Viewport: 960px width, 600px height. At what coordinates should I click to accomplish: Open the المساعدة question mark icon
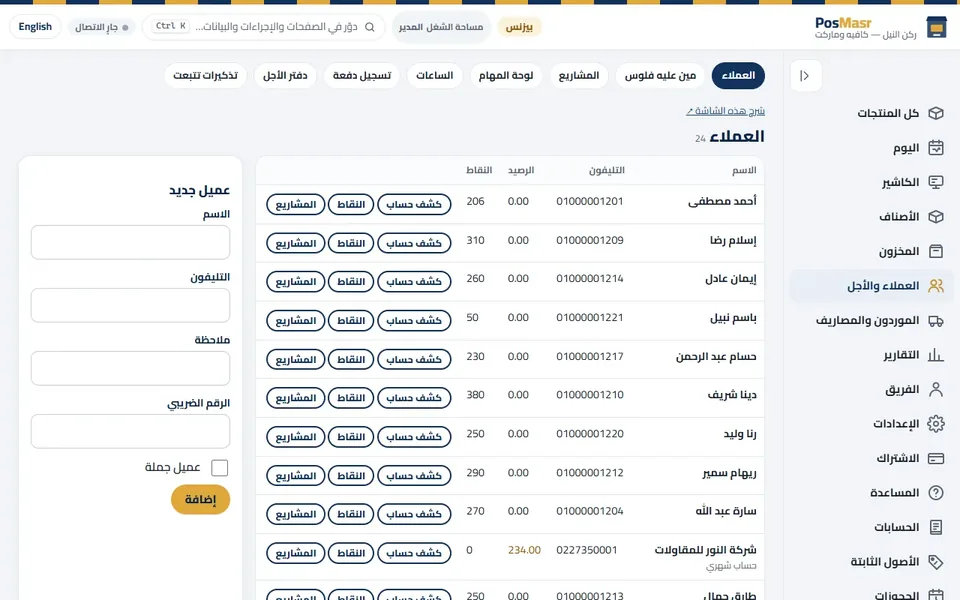(936, 493)
